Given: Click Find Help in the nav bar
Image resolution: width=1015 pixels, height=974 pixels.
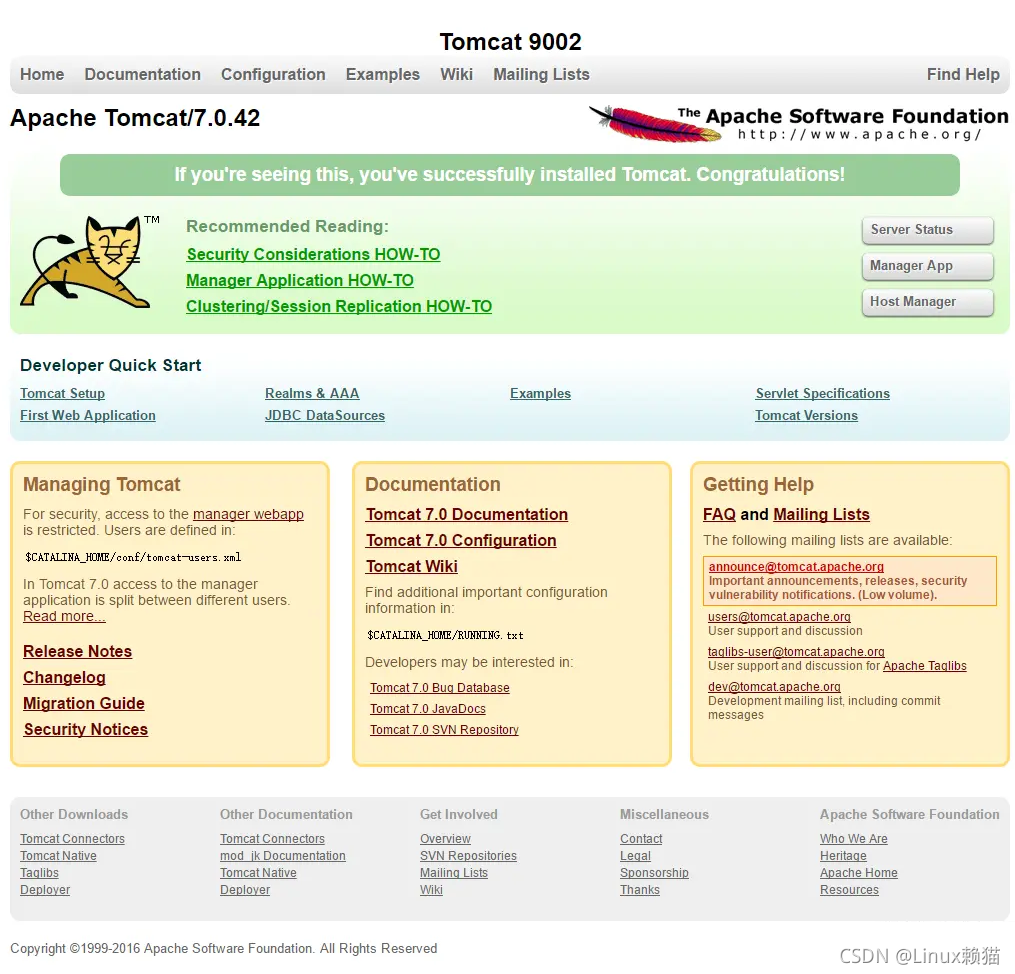Looking at the screenshot, I should pyautogui.click(x=963, y=74).
